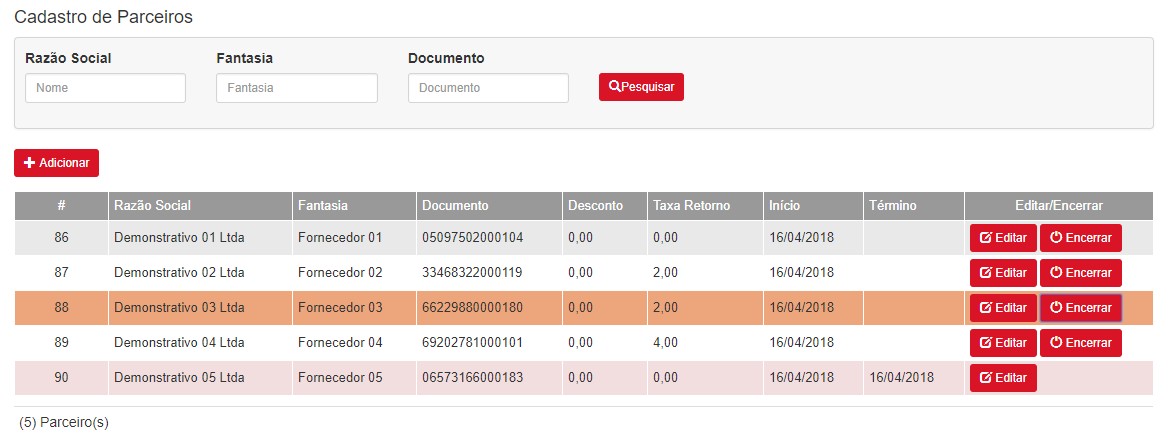1174x439 pixels.
Task: Click document number 06573166000183
Action: (x=472, y=378)
